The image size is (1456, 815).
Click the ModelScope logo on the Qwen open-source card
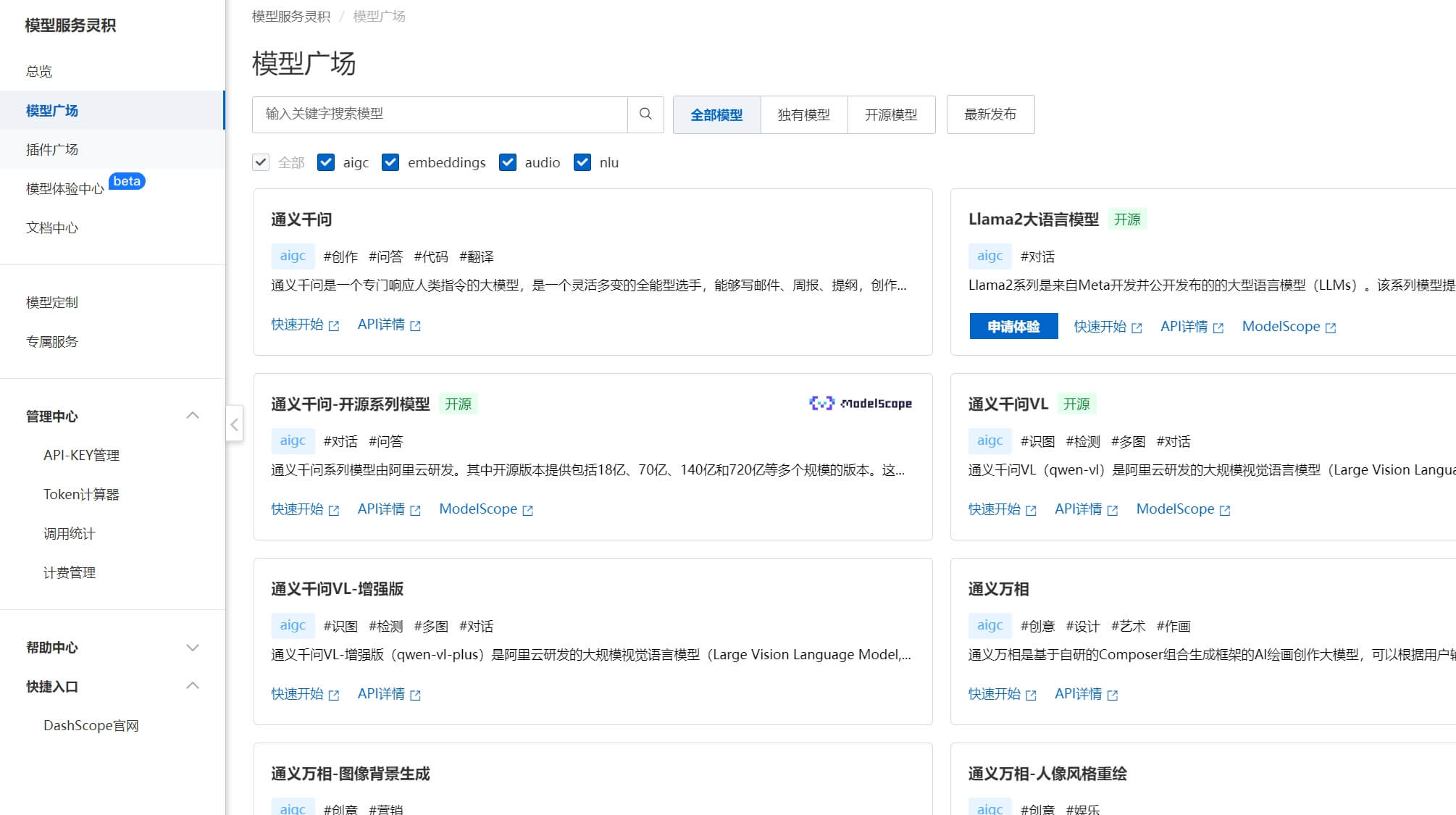(x=860, y=404)
